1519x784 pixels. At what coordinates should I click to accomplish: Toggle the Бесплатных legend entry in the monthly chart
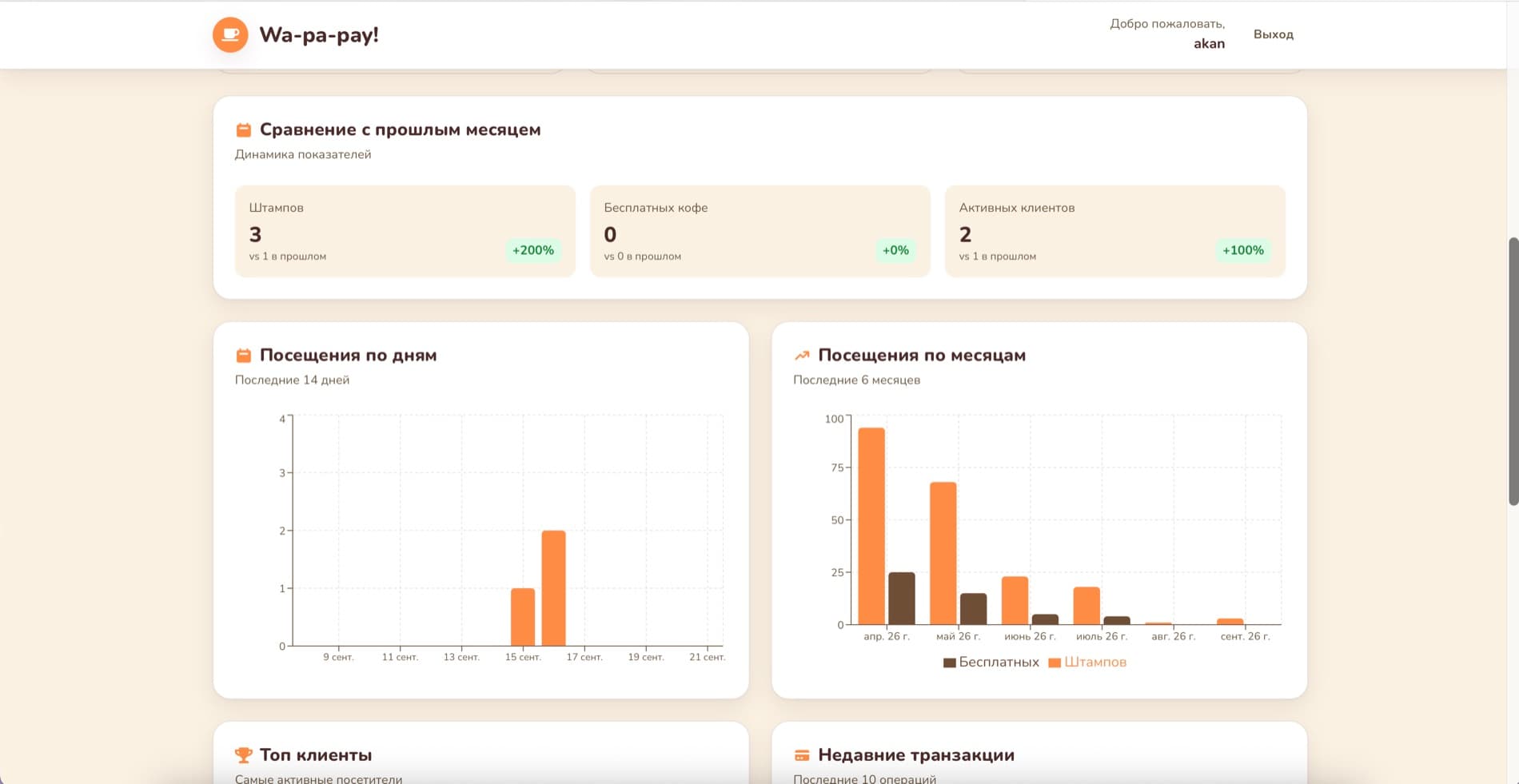pyautogui.click(x=991, y=663)
